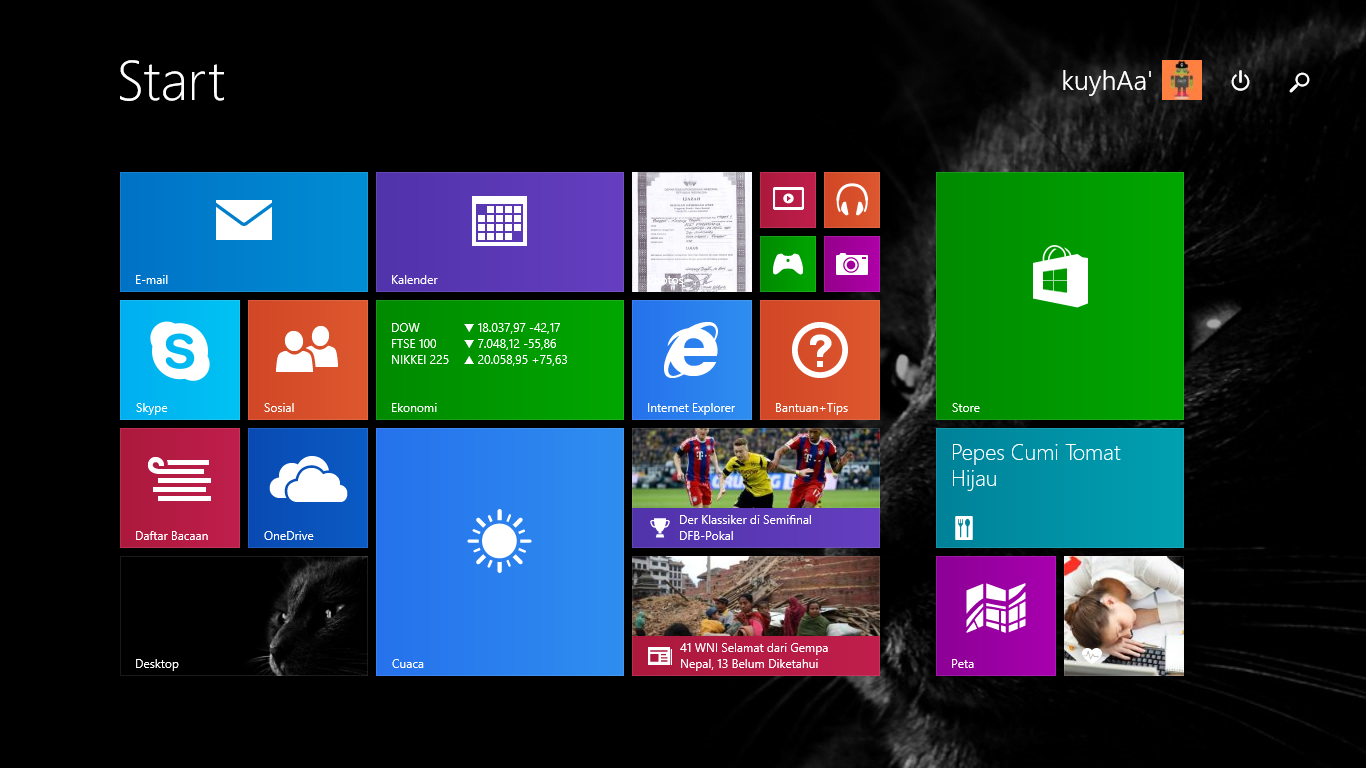
Task: Click "DFB-Pokal" headline text
Action: tap(706, 536)
